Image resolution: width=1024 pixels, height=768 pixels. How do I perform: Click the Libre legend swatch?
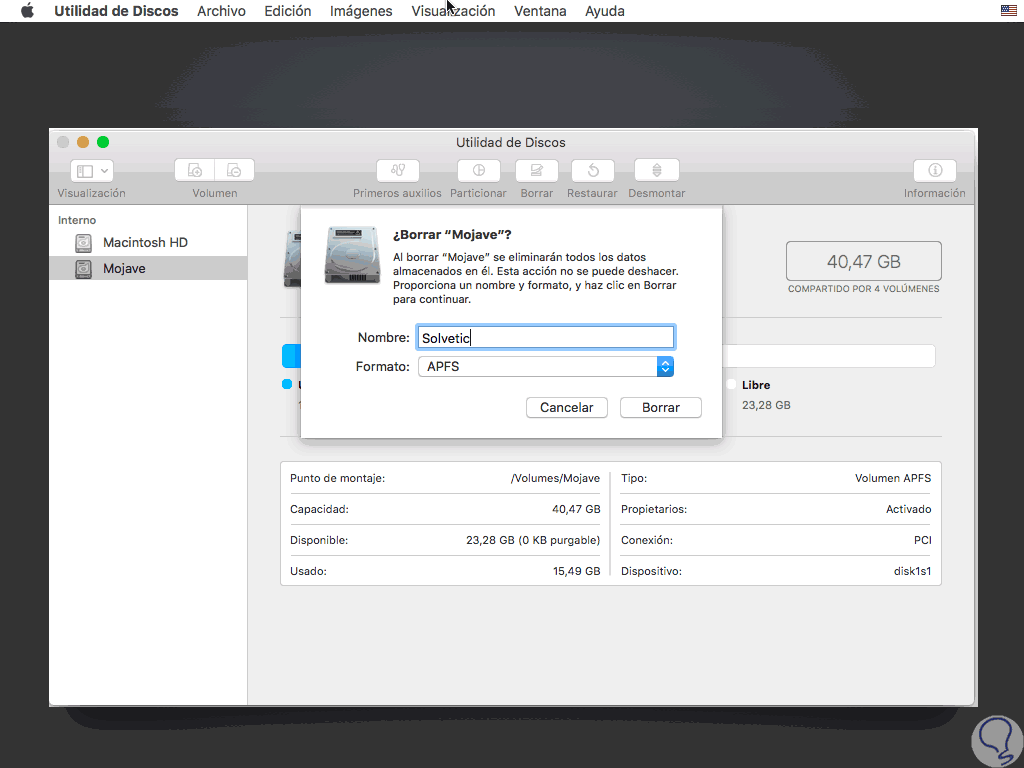pos(731,385)
